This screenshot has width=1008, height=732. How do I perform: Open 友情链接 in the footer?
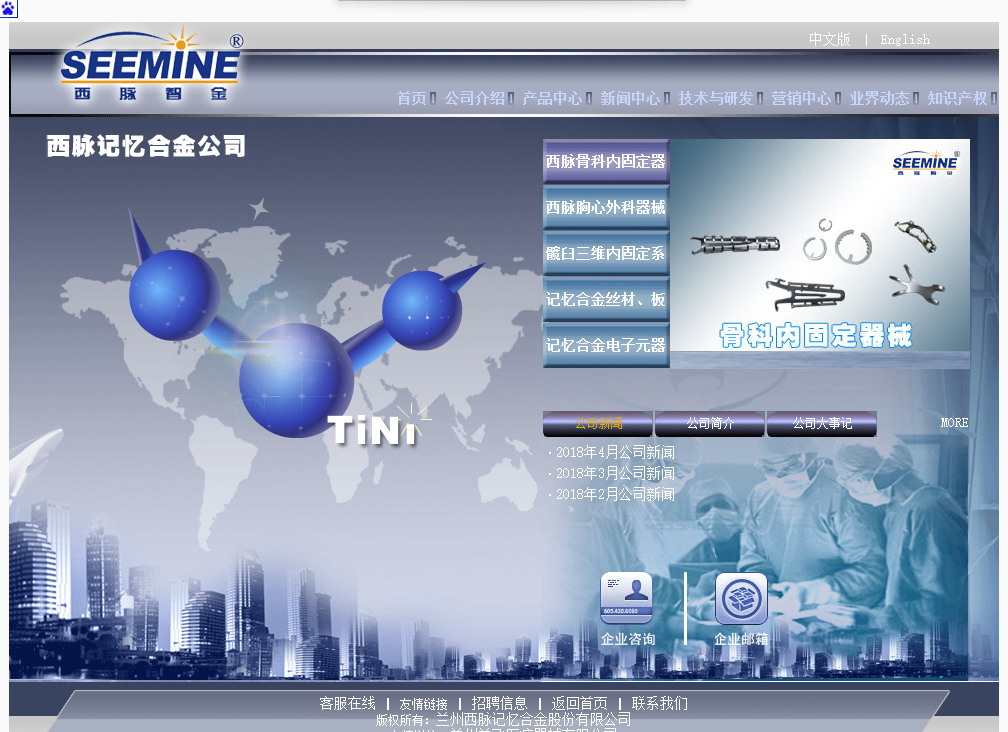coord(423,704)
